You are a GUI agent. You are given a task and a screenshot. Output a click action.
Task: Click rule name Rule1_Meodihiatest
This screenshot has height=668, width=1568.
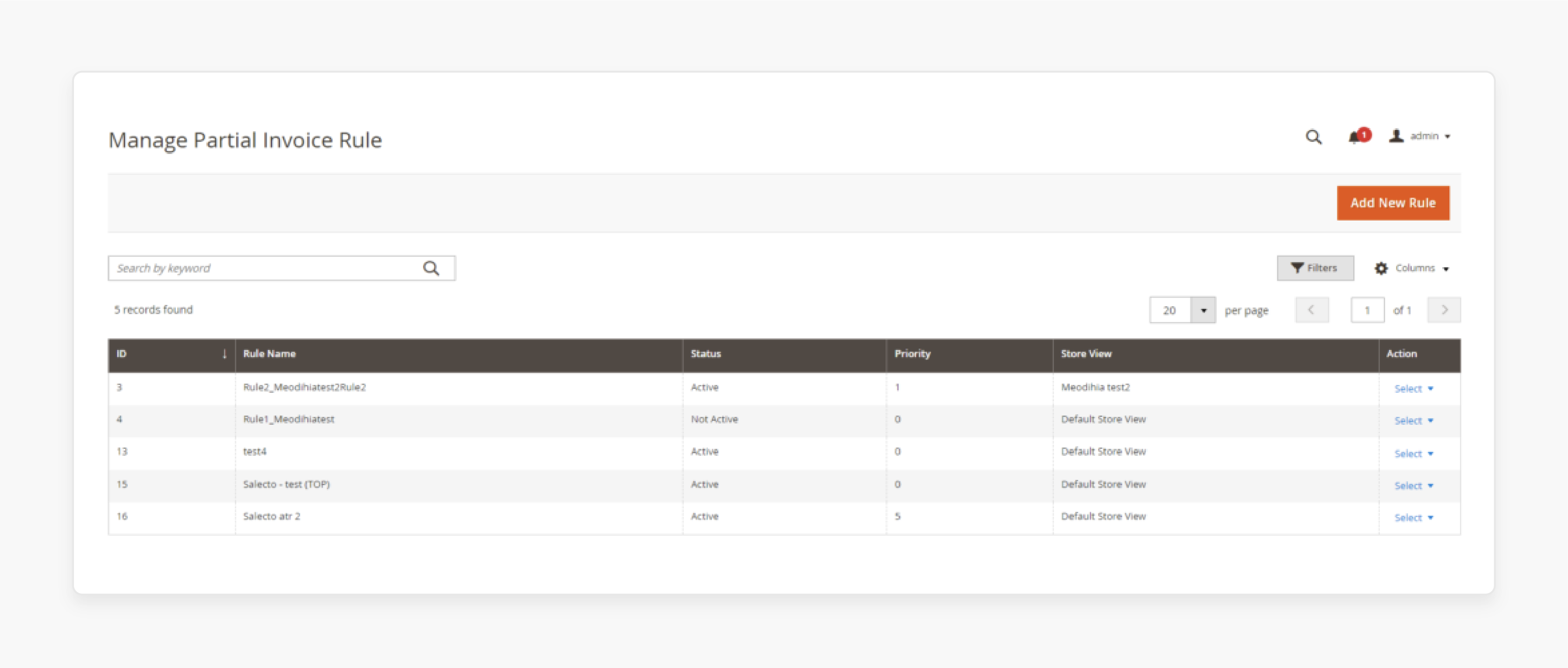(288, 420)
